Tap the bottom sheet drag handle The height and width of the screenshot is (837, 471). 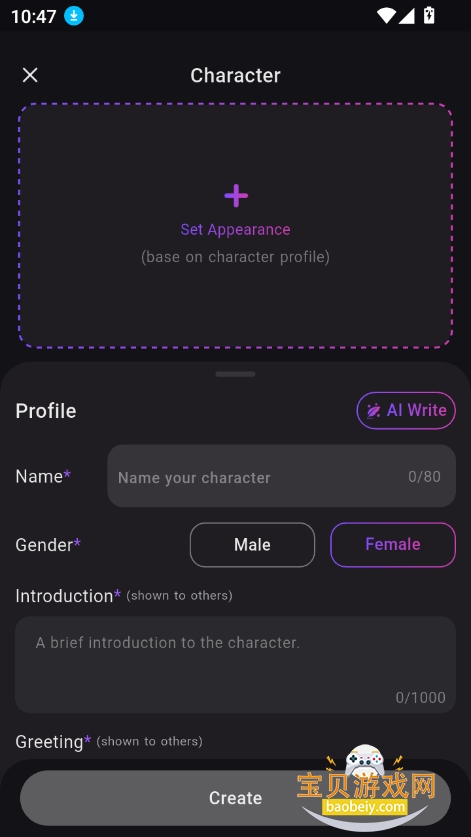236,374
